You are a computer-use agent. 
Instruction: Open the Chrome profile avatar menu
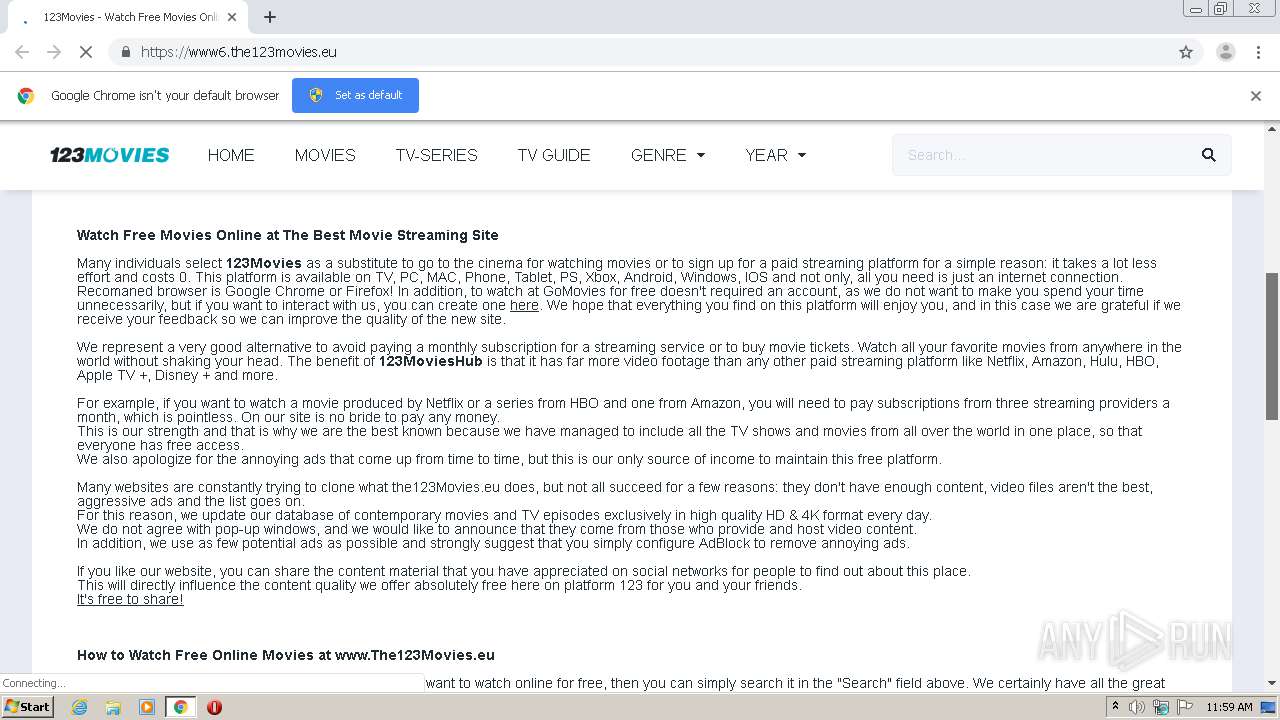(1225, 52)
